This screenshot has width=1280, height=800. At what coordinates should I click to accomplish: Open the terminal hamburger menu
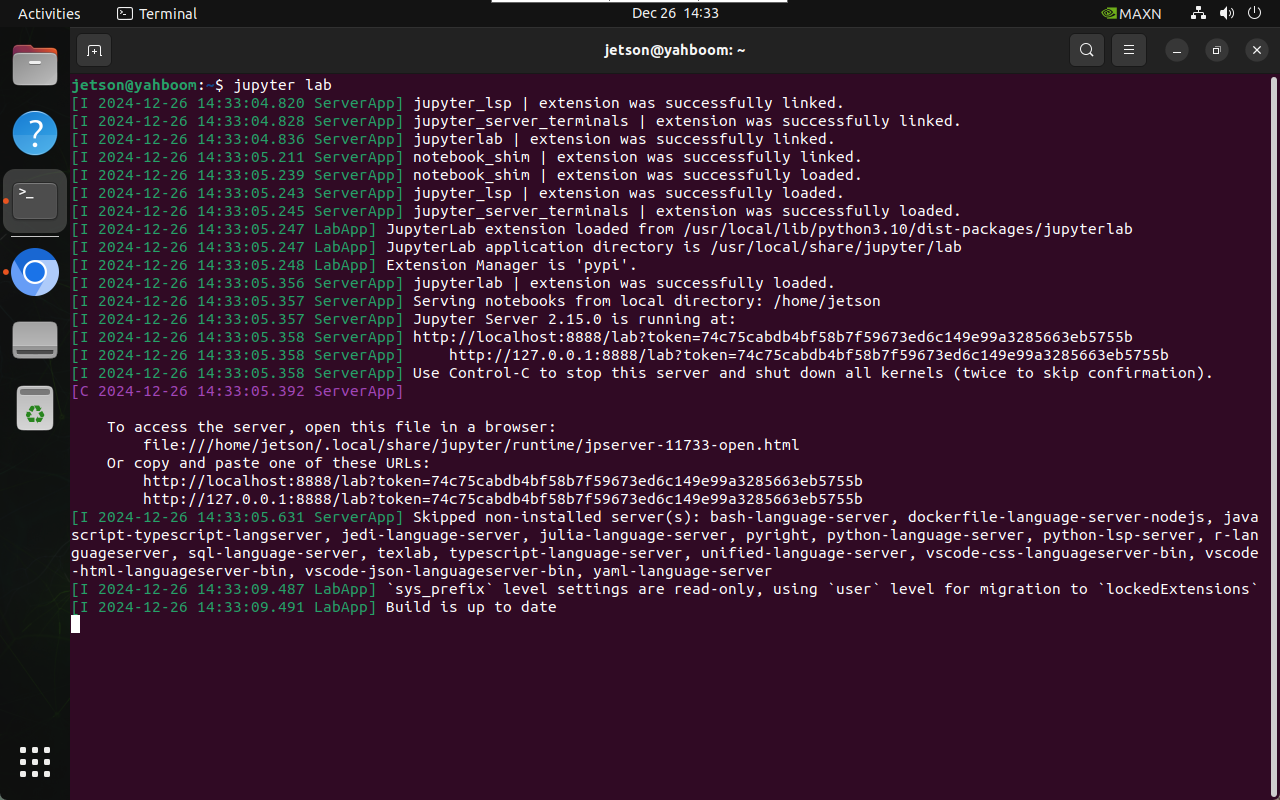pyautogui.click(x=1129, y=50)
